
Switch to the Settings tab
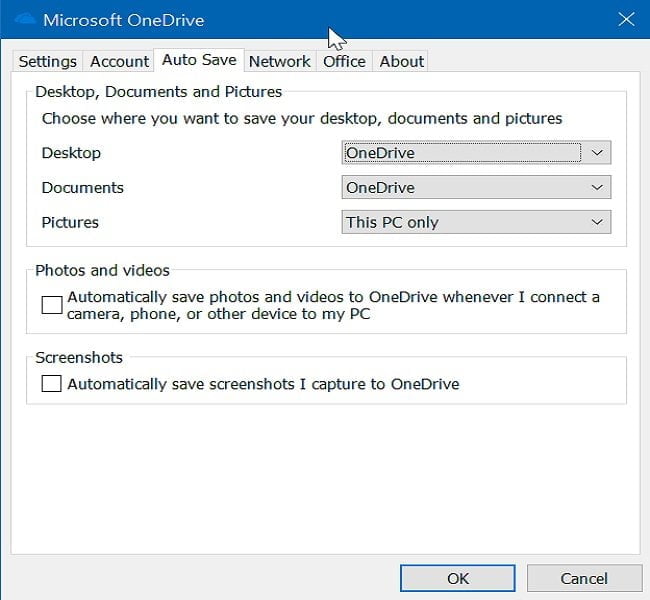[48, 61]
